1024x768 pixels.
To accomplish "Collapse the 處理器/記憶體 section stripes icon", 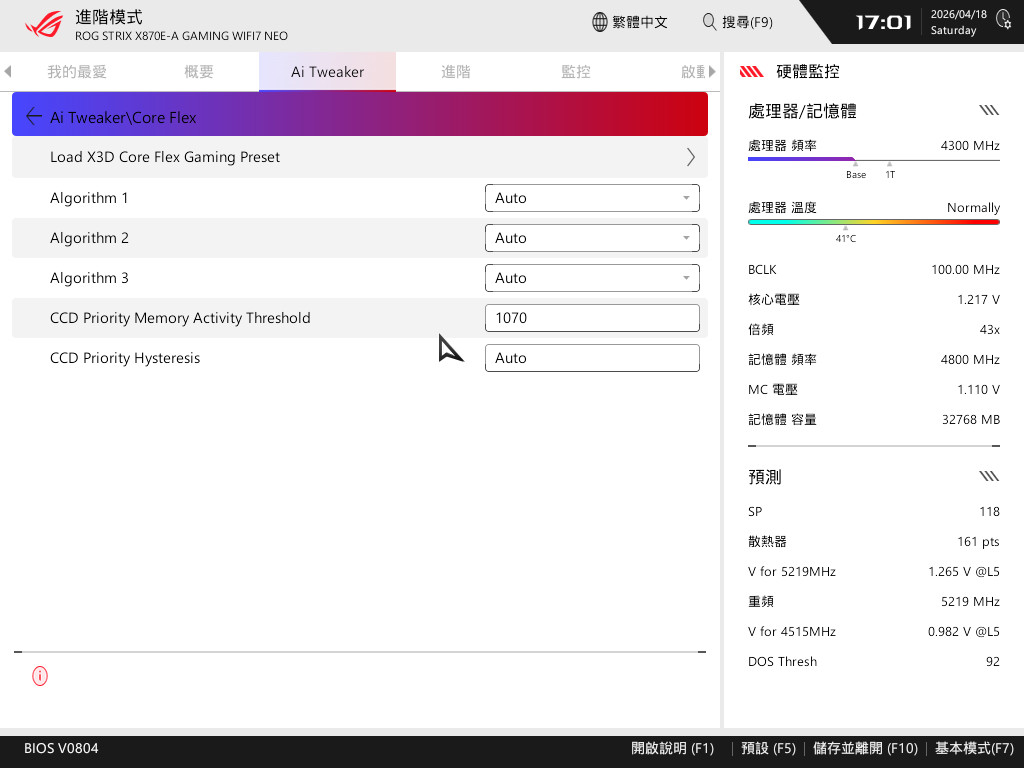I will (x=989, y=110).
